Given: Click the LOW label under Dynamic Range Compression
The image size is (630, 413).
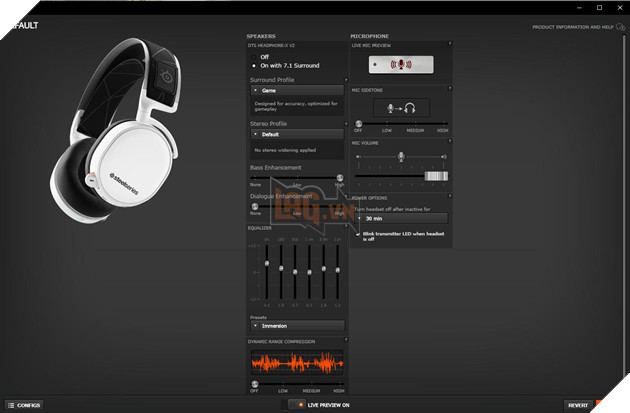Looking at the screenshot, I should [x=282, y=391].
